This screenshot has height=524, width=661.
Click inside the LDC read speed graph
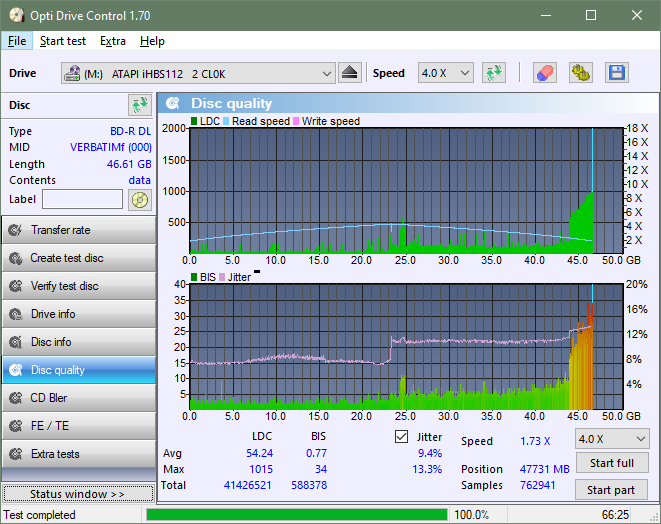(406, 190)
